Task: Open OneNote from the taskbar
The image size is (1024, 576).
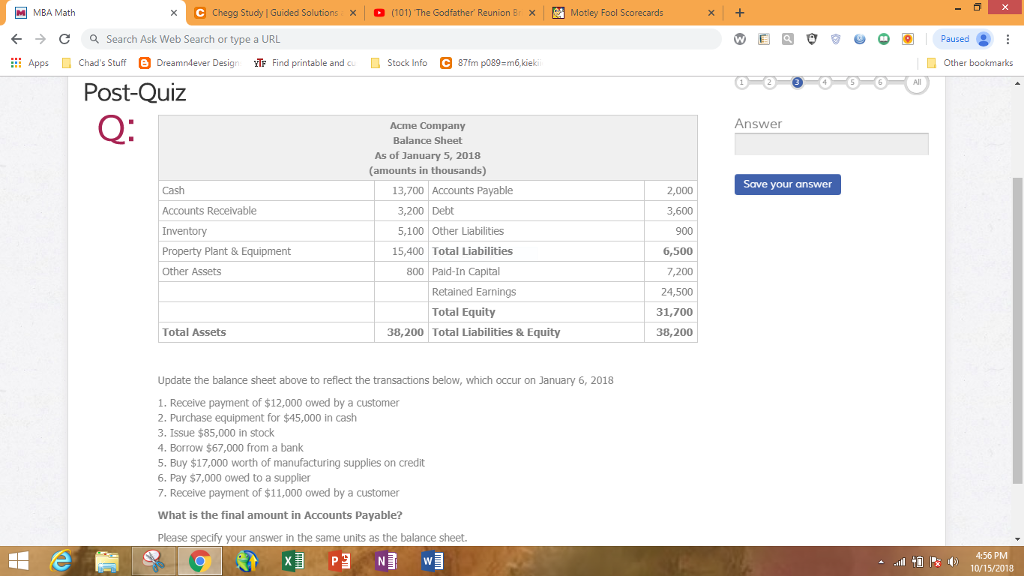Action: point(385,560)
